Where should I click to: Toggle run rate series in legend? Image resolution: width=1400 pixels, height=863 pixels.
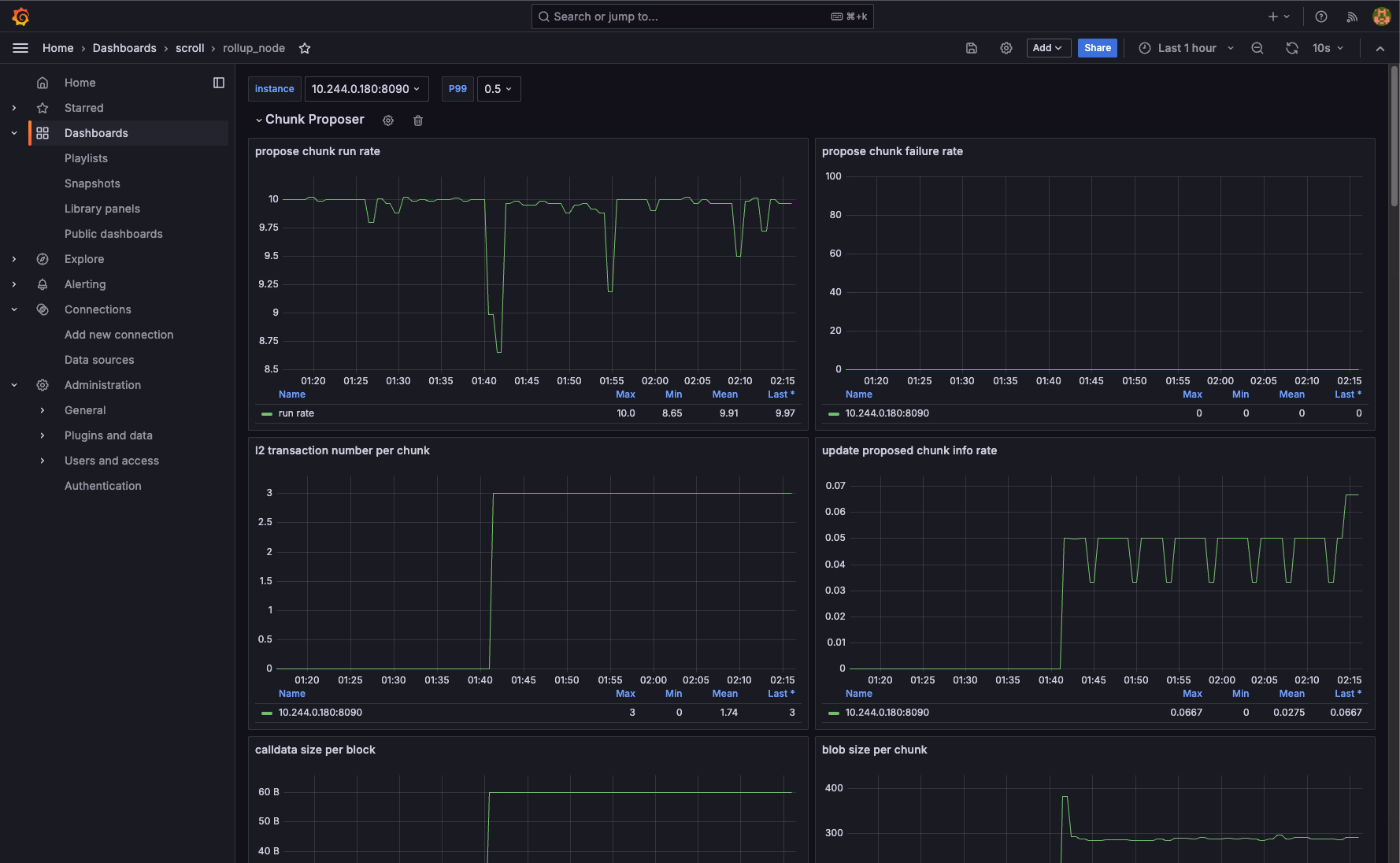pyautogui.click(x=296, y=413)
